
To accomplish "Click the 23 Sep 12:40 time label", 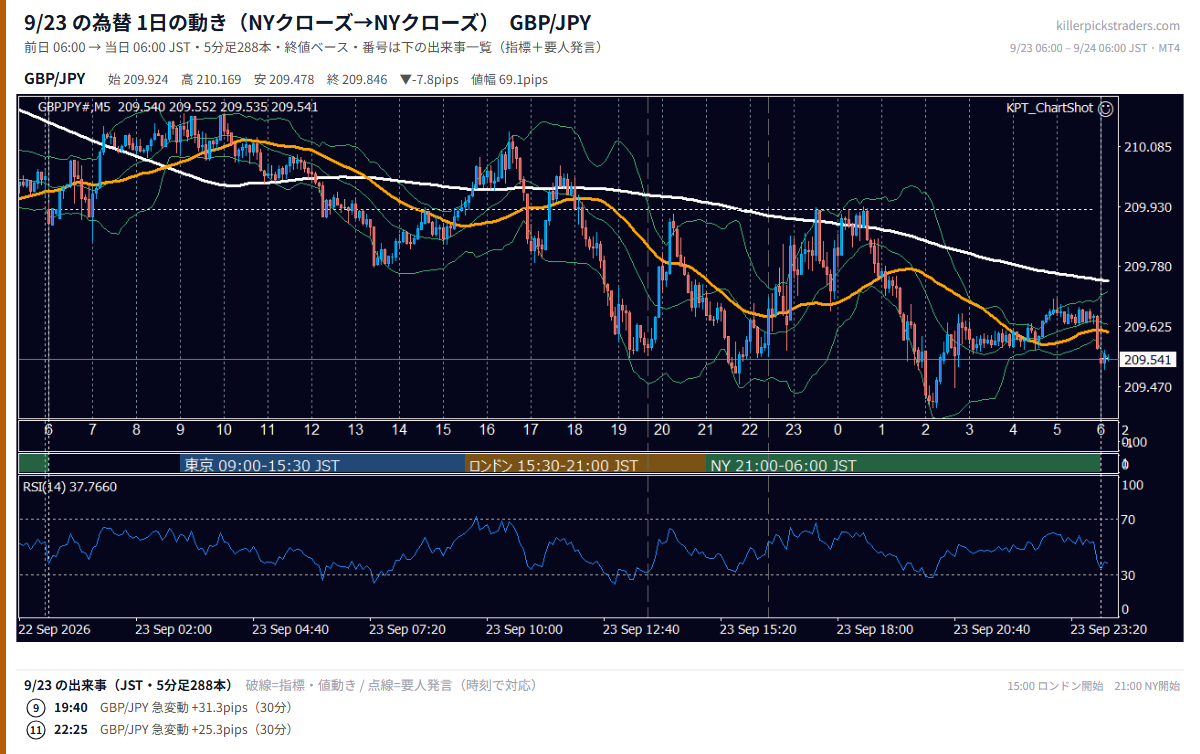I will 641,630.
